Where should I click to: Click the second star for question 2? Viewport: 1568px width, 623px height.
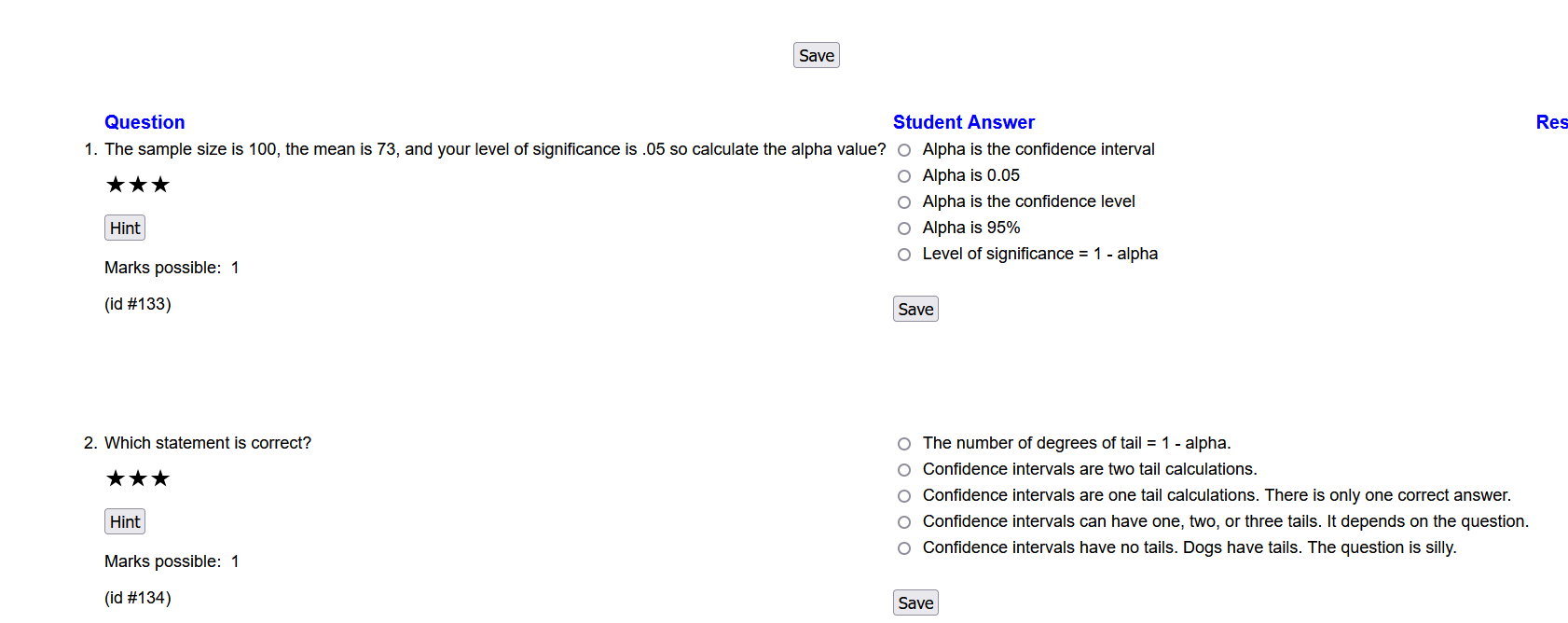[137, 478]
